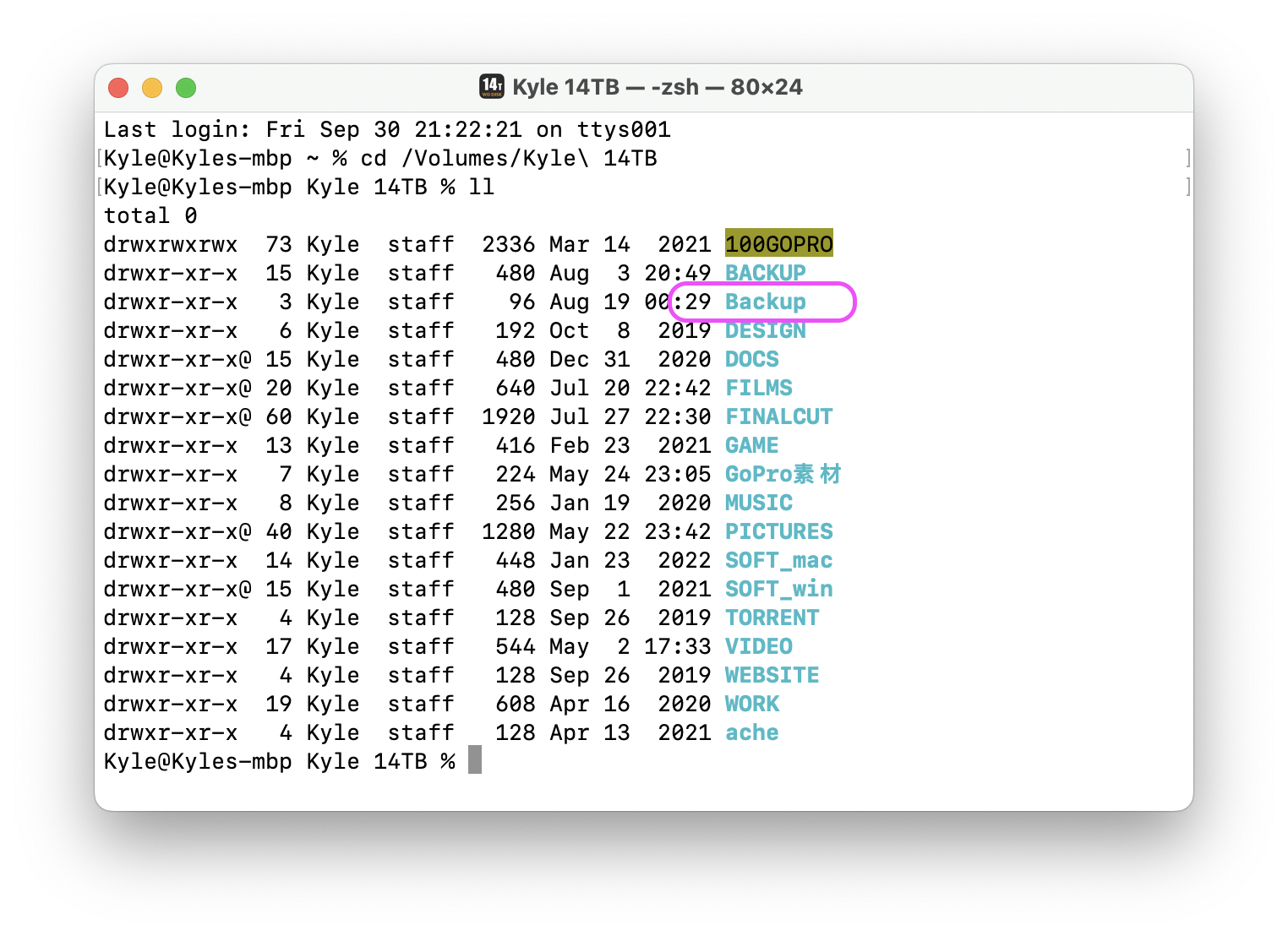The height and width of the screenshot is (936, 1288).
Task: Click the 'total 0' output line
Action: coord(150,215)
